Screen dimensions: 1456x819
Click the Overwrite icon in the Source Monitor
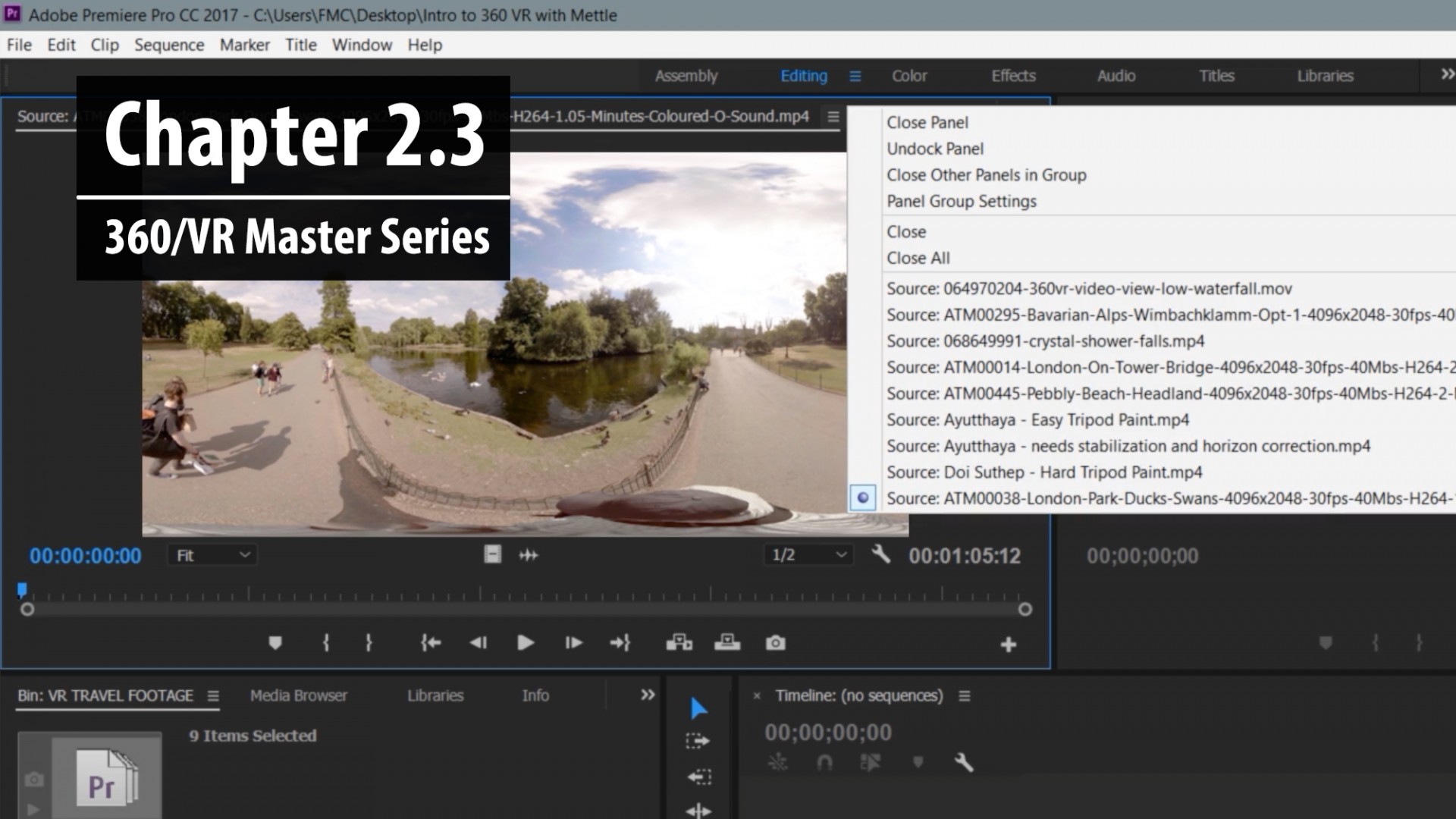click(727, 642)
